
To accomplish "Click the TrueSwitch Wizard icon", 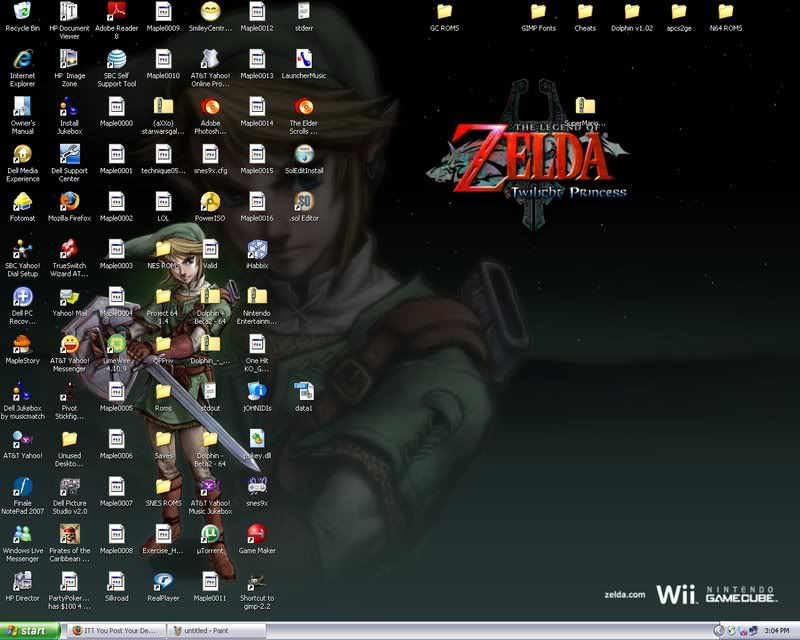I will [x=69, y=249].
